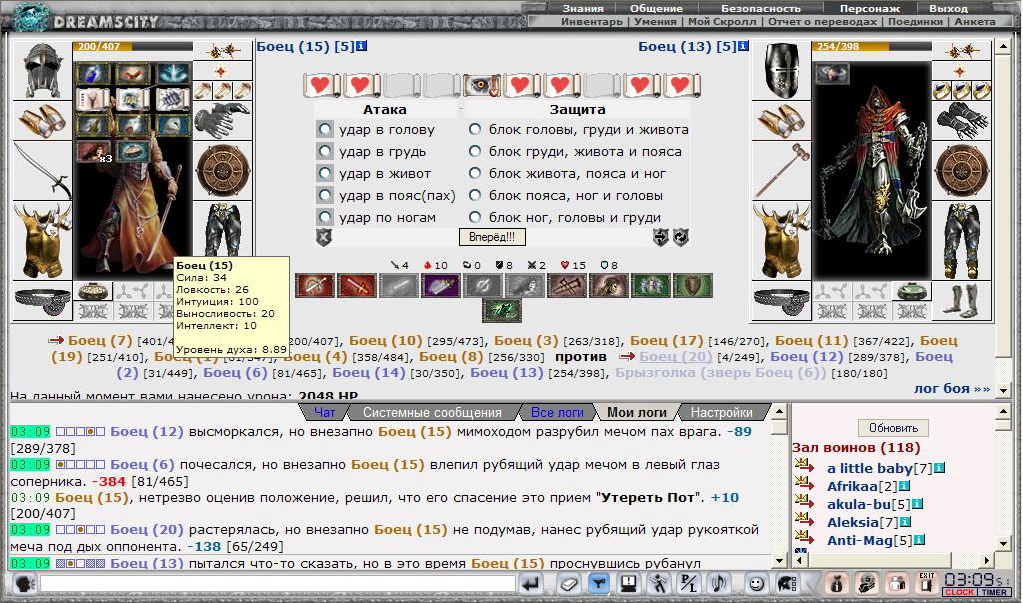Choose блок пояса, ног и головы

475,195
